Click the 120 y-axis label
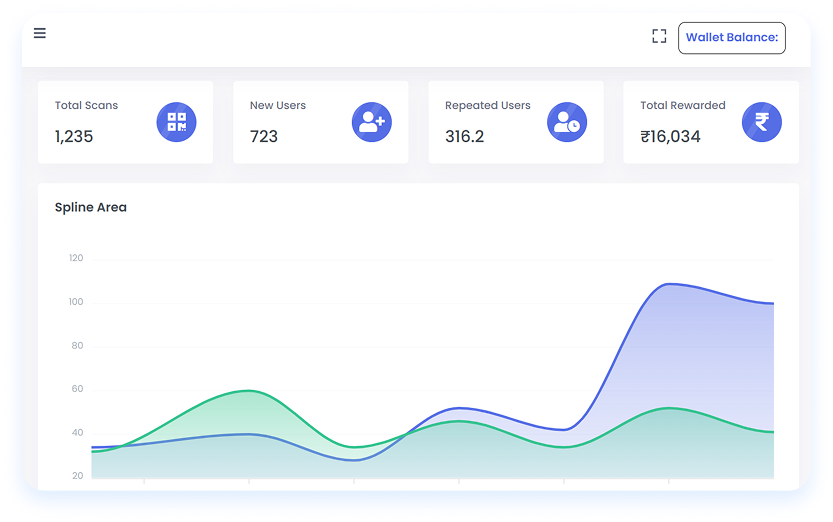Screen dimensions: 833x522 [76, 258]
